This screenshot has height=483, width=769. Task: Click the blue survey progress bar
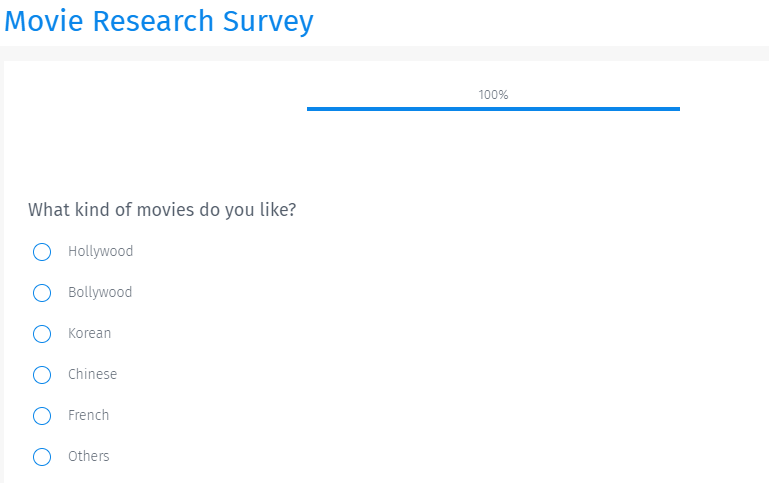click(493, 108)
